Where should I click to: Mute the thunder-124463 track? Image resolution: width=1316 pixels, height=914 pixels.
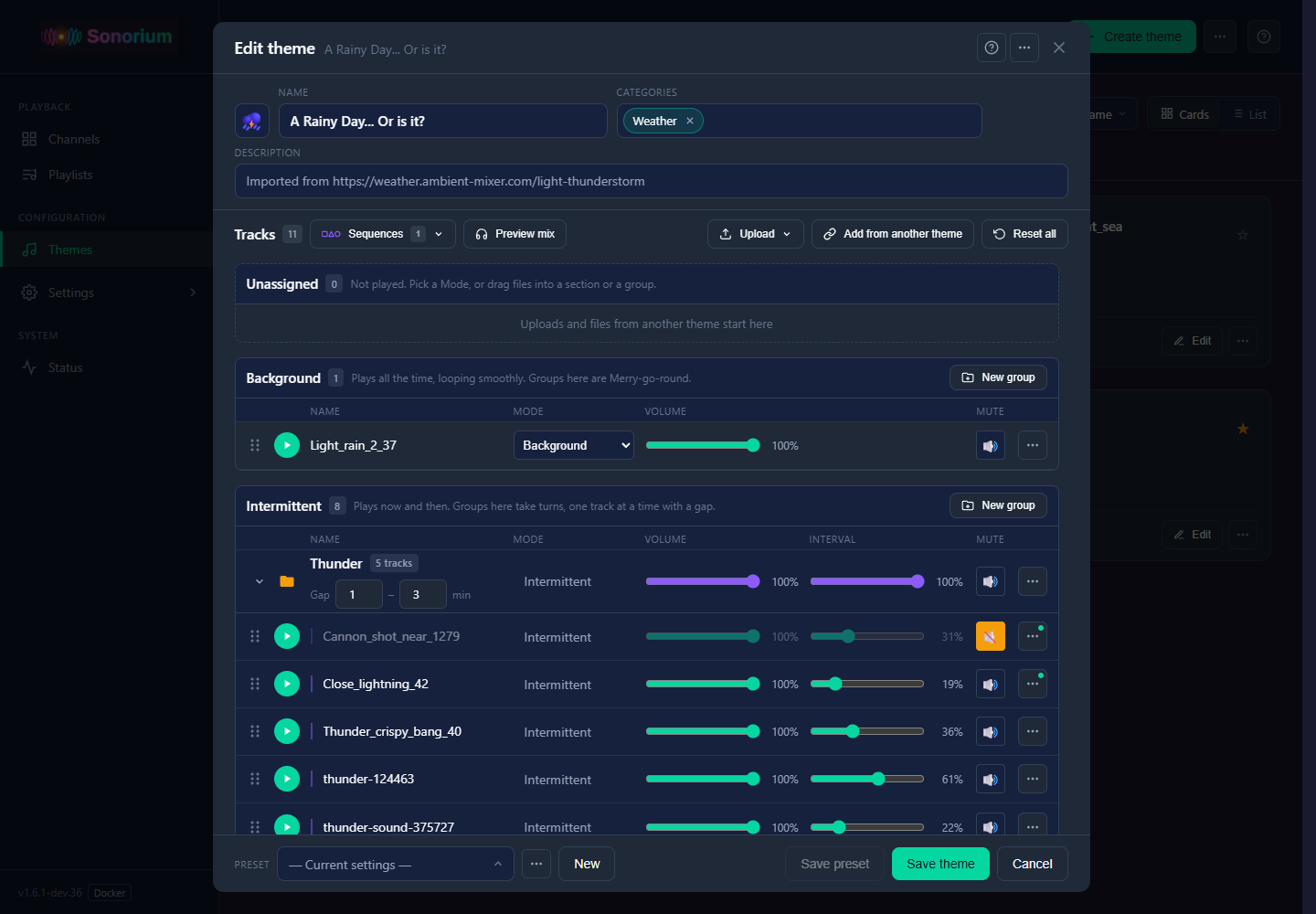pos(991,779)
